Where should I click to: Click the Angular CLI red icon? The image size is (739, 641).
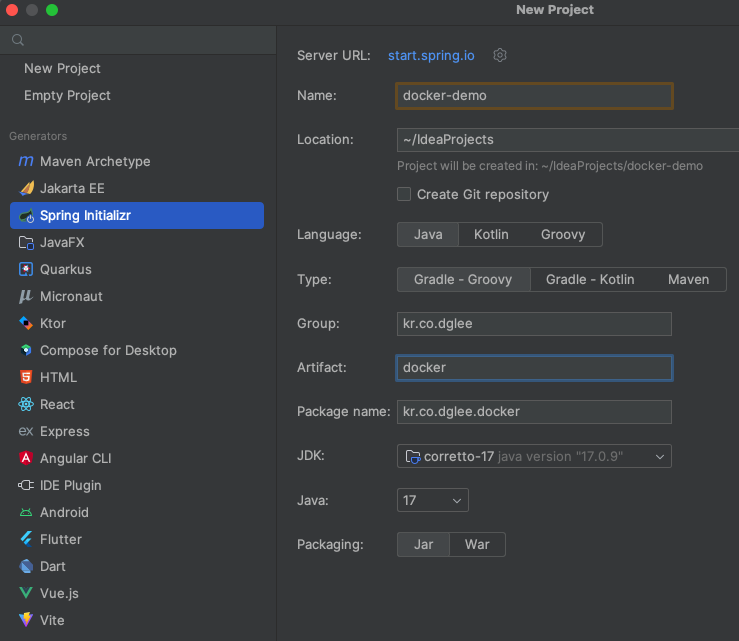(x=26, y=458)
